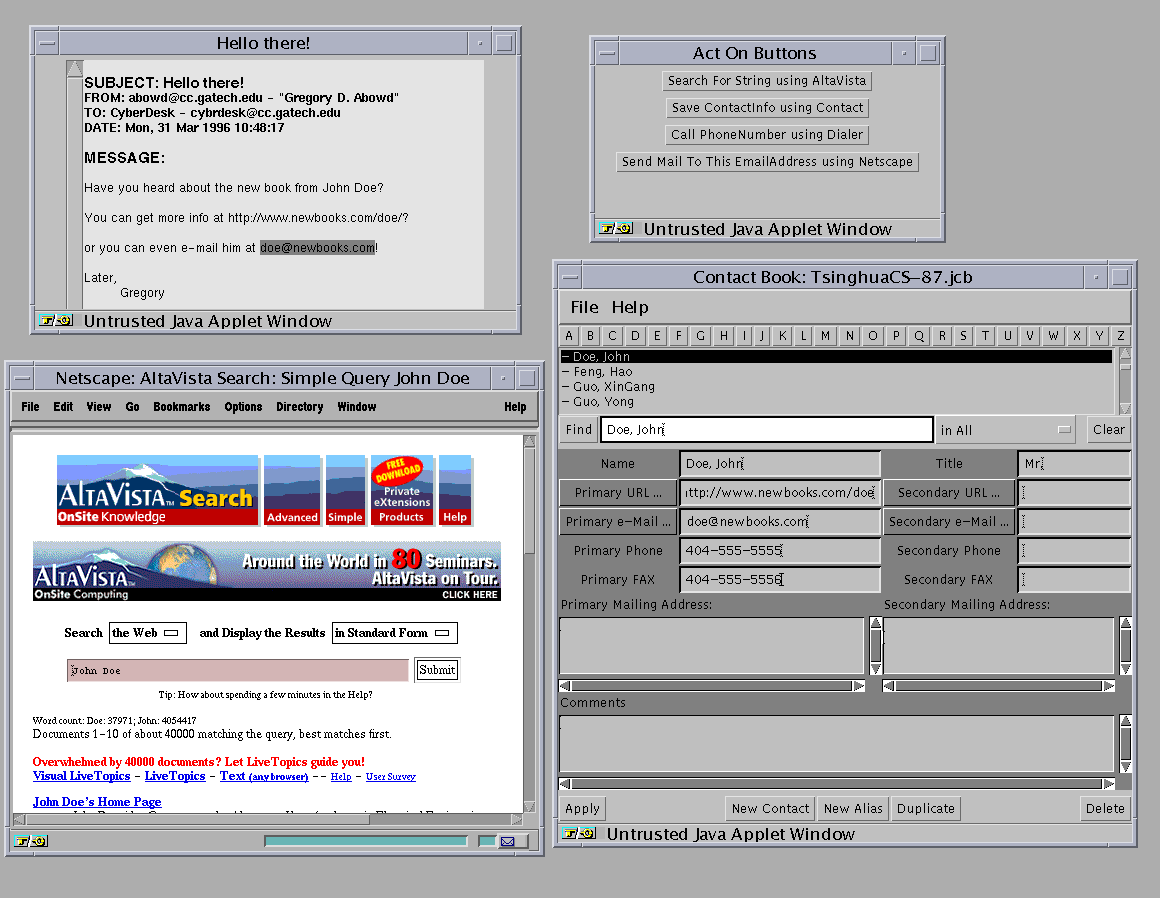Click the AltaVista Search logo image
The image size is (1160, 898).
(x=157, y=490)
